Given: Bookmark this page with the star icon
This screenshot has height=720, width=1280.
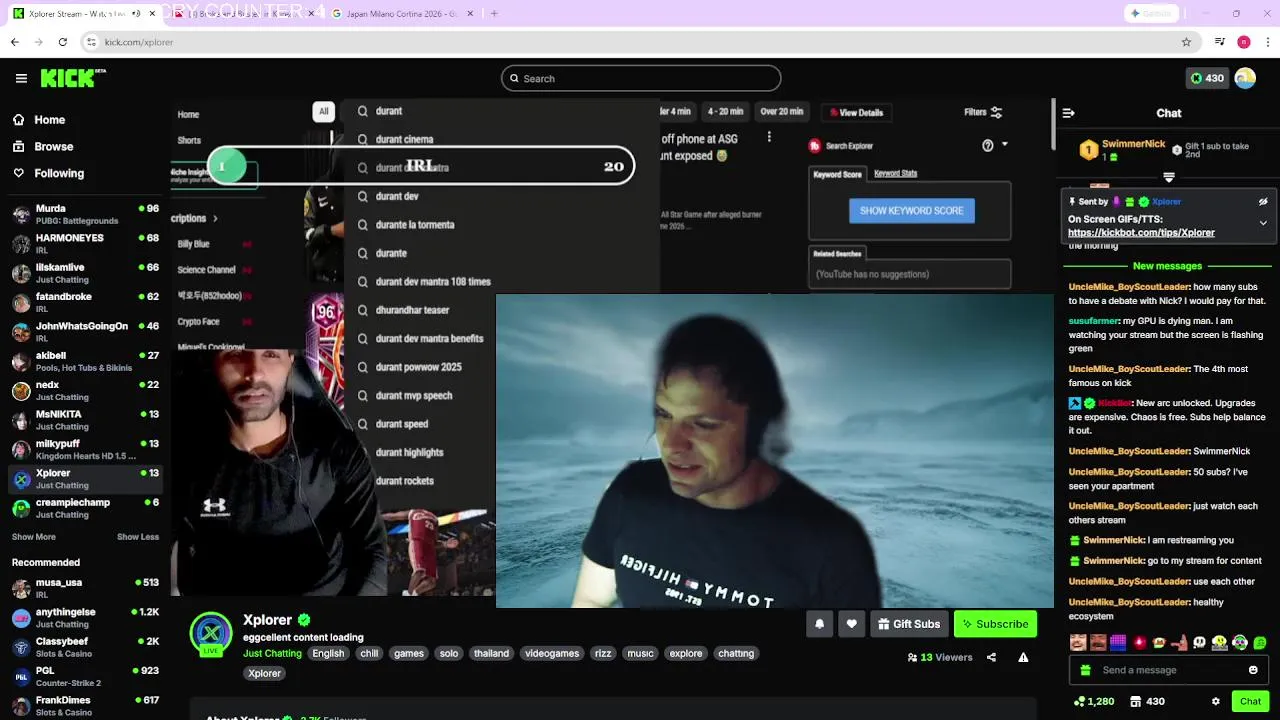Looking at the screenshot, I should tap(1186, 42).
